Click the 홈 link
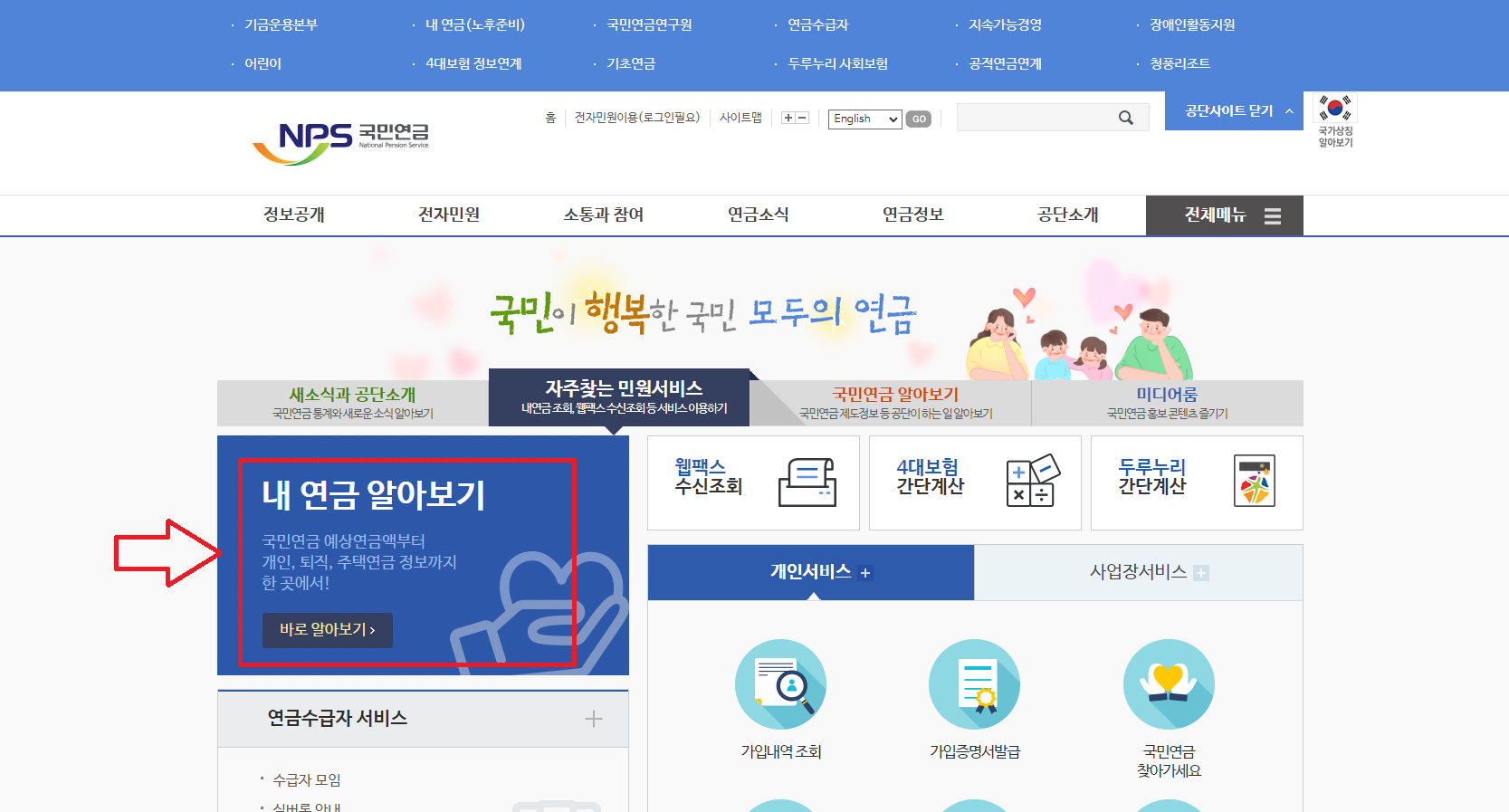This screenshot has height=812, width=1509. (550, 118)
